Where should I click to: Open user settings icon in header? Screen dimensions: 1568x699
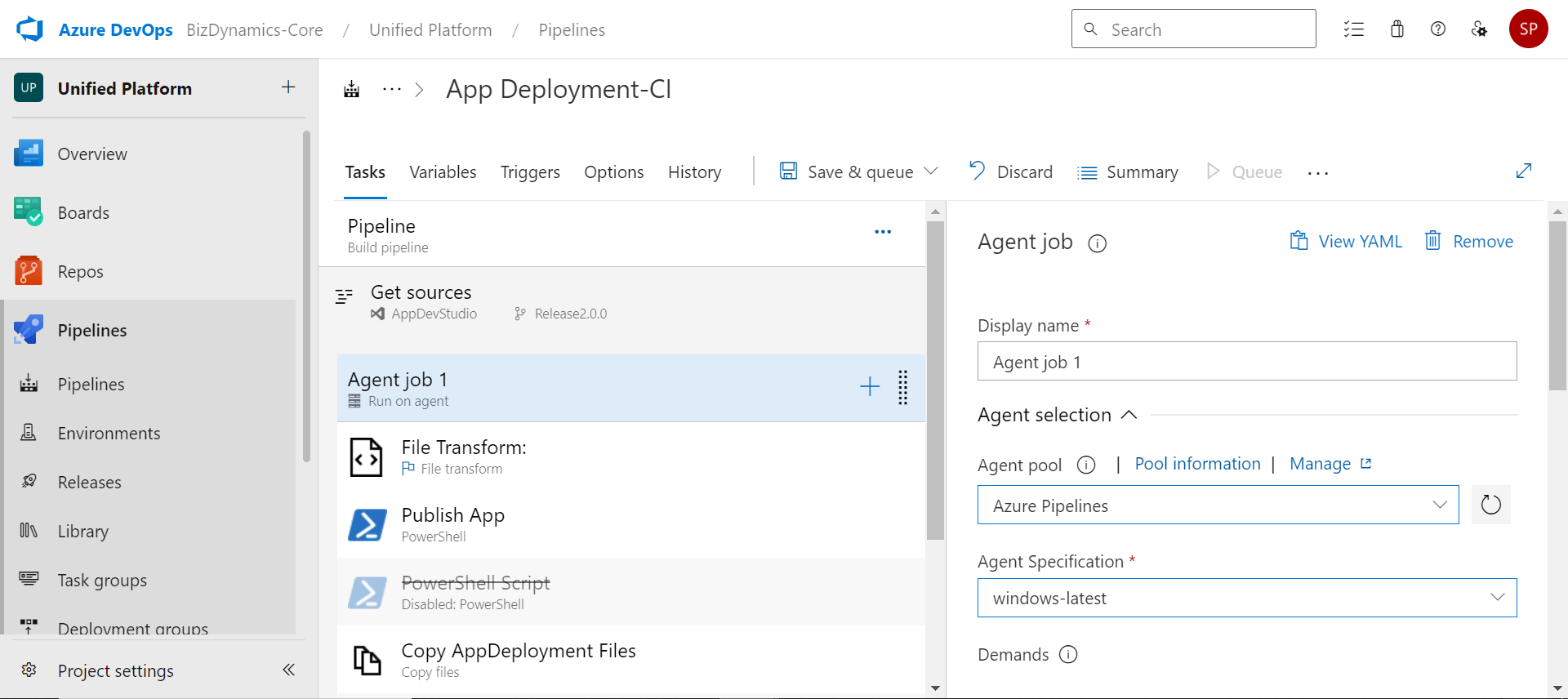[x=1479, y=29]
